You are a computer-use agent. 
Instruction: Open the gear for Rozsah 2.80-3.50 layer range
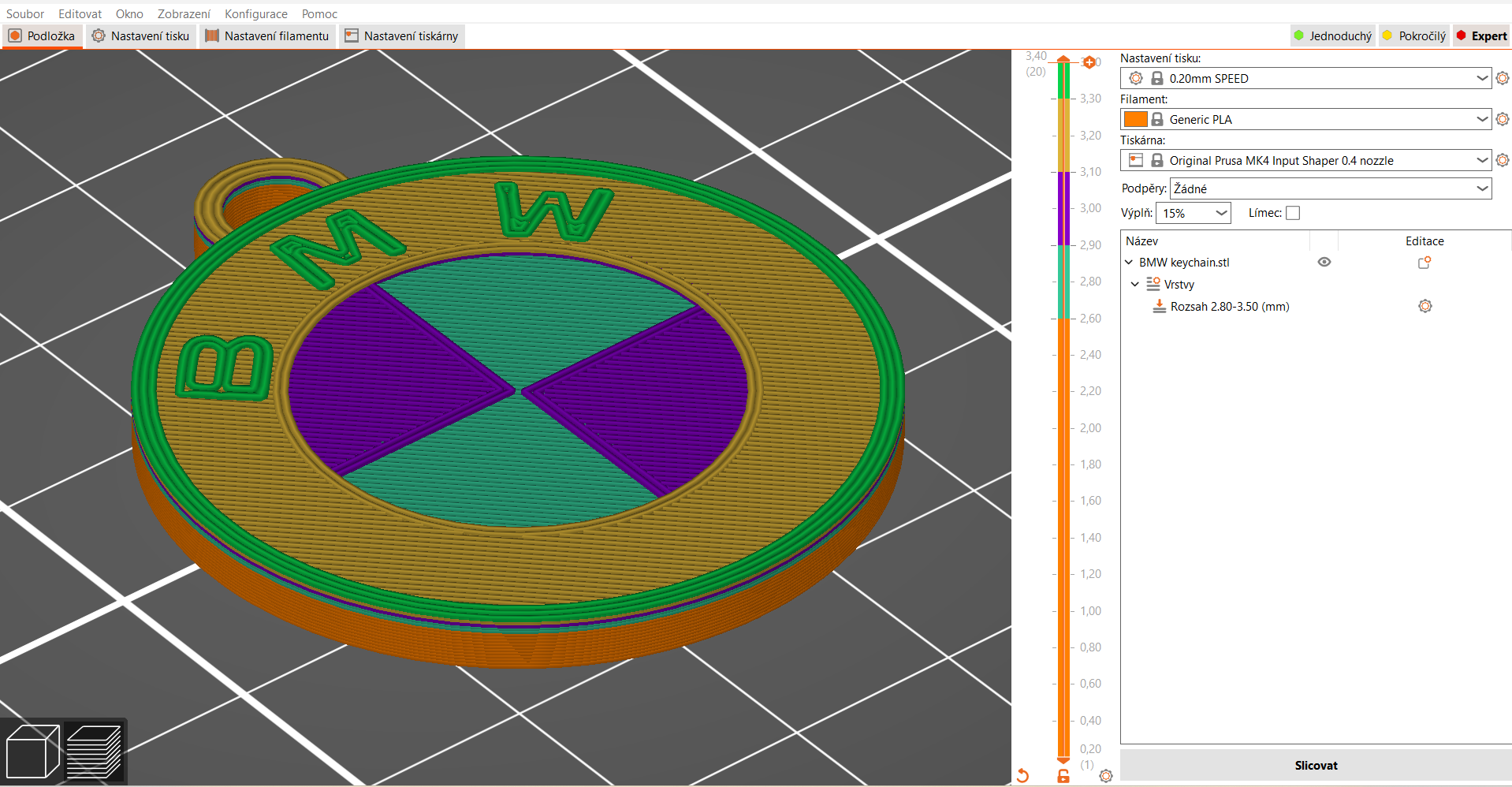pos(1424,306)
